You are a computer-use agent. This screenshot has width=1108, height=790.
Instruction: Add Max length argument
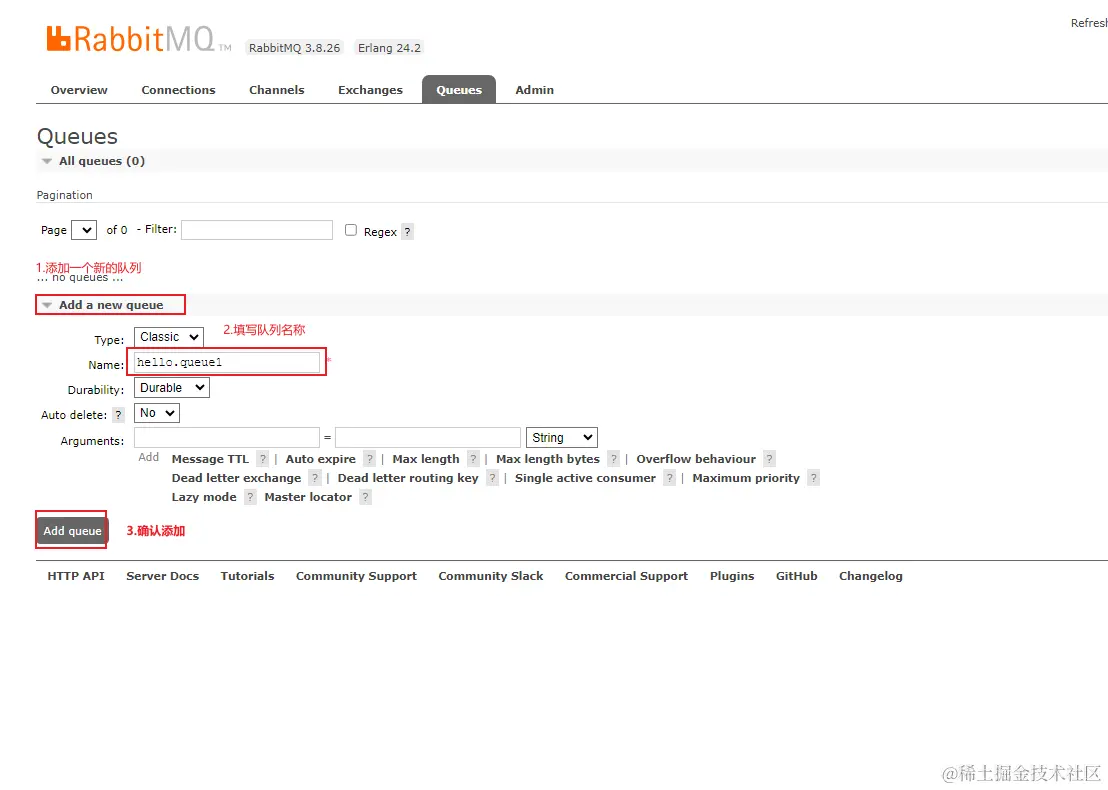click(x=426, y=459)
